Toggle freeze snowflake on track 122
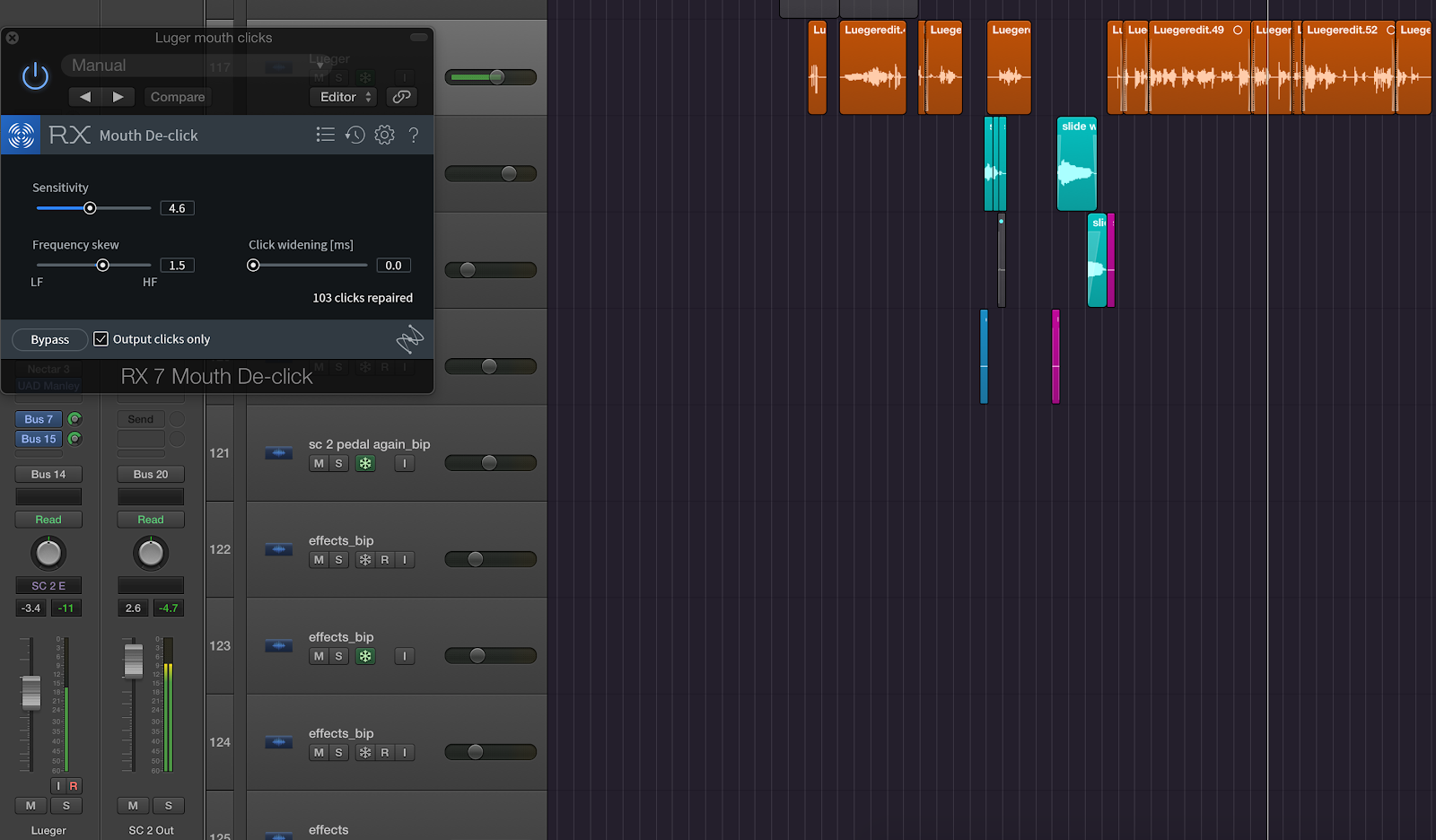 point(365,560)
